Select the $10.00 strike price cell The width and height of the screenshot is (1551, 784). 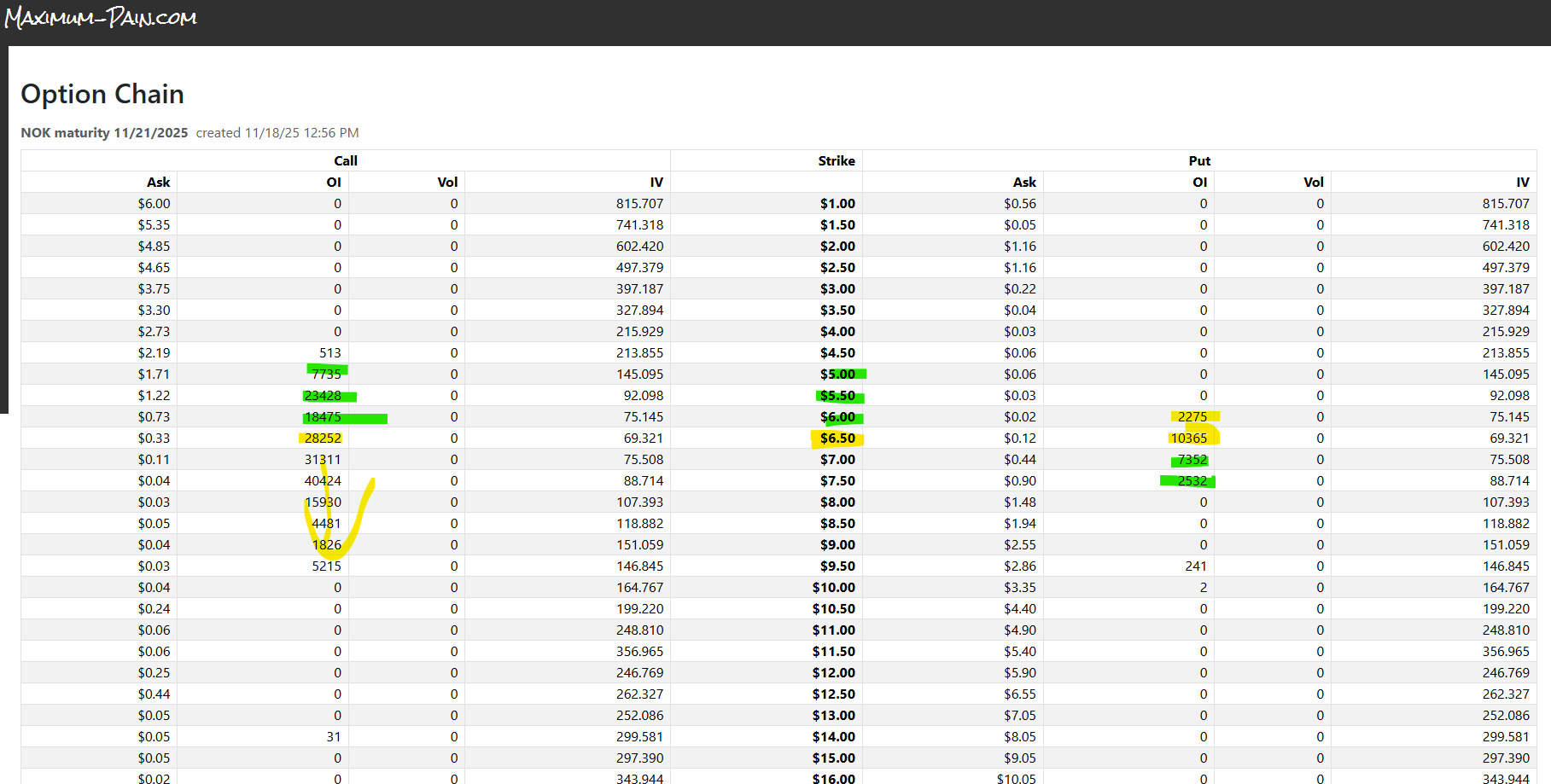833,588
